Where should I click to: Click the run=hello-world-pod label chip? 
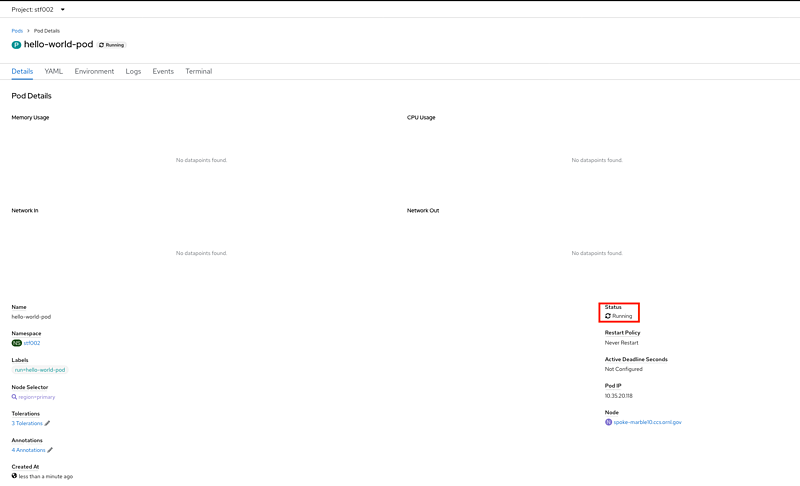click(x=40, y=370)
